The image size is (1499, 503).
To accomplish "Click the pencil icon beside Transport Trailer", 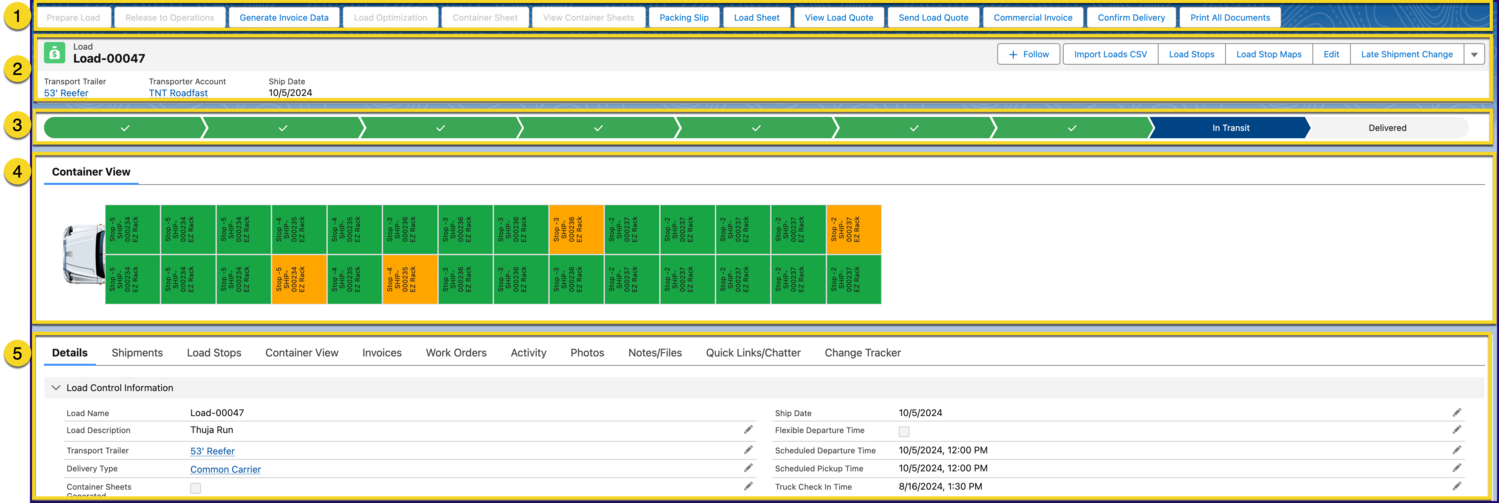I will 748,450.
